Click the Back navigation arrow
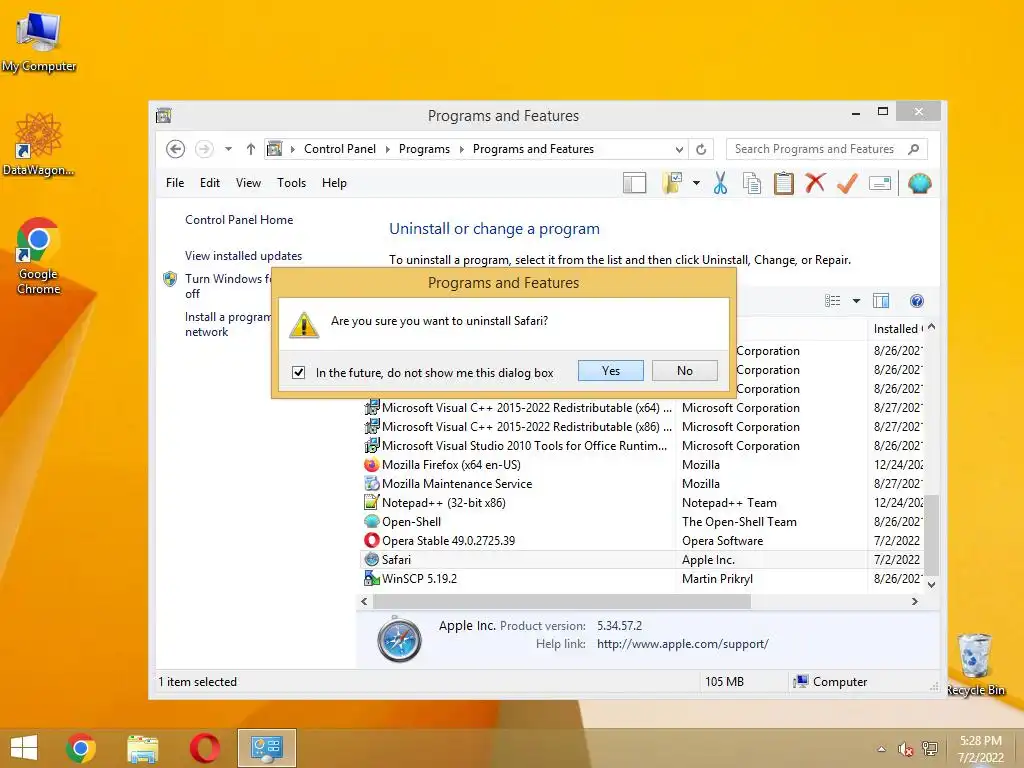The image size is (1024, 768). (175, 149)
